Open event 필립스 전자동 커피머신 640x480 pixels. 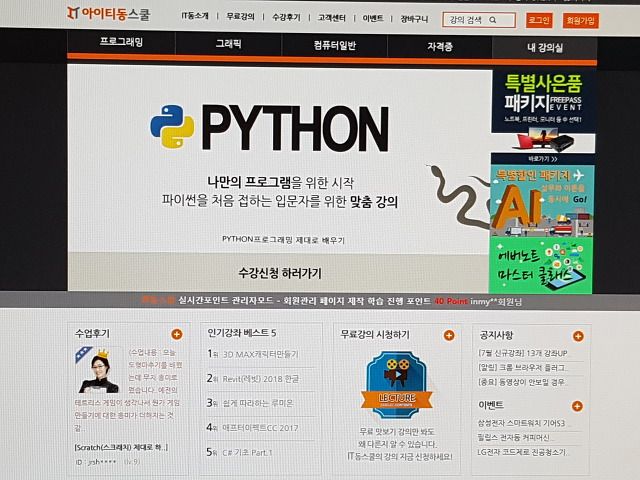point(514,438)
